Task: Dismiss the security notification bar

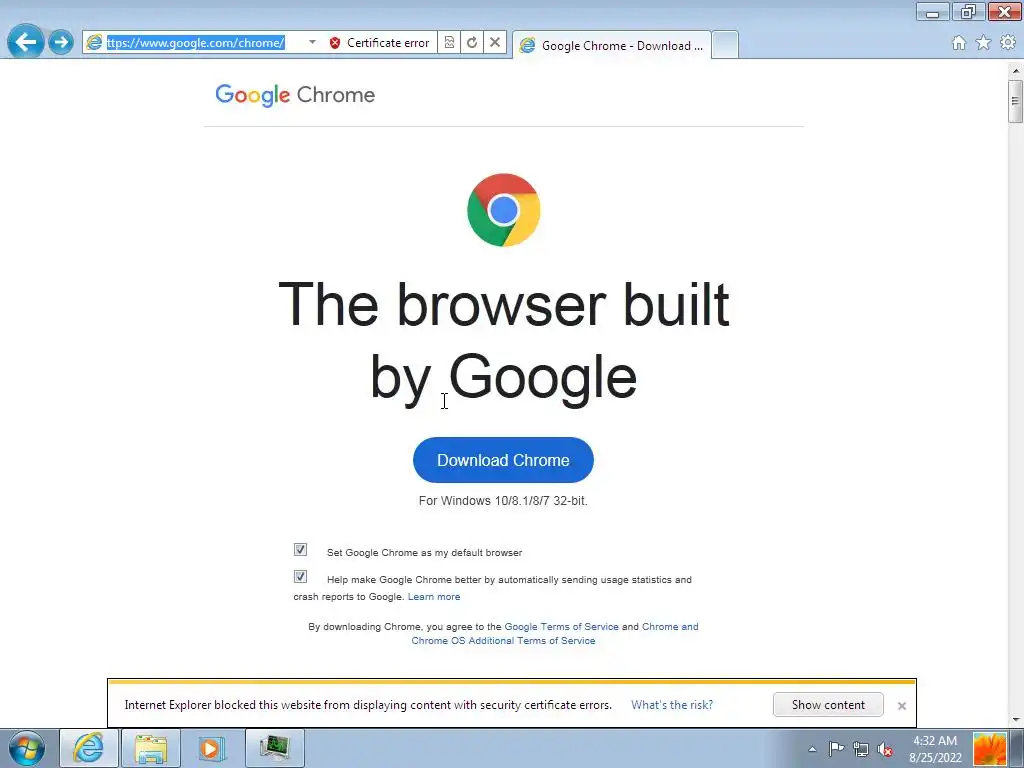Action: [902, 706]
